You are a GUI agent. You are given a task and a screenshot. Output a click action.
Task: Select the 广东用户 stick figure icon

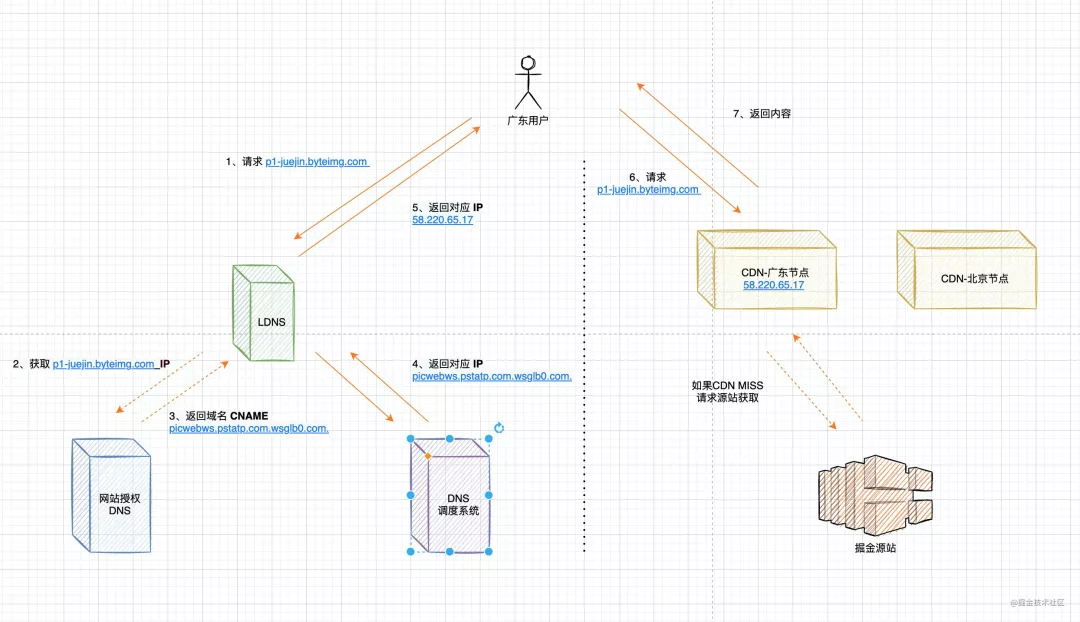coord(528,83)
